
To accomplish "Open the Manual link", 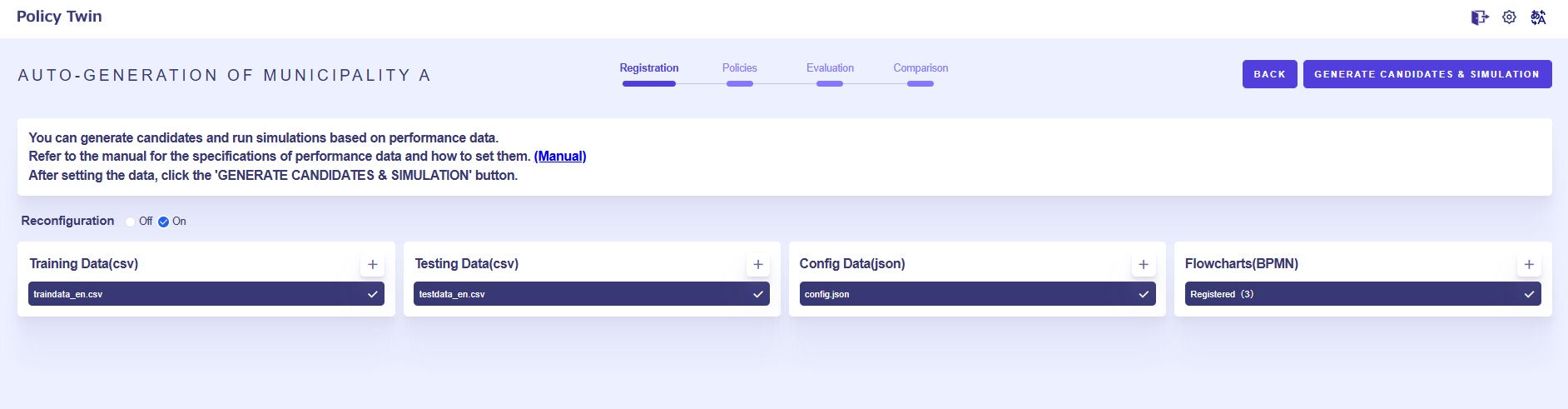I will (560, 156).
